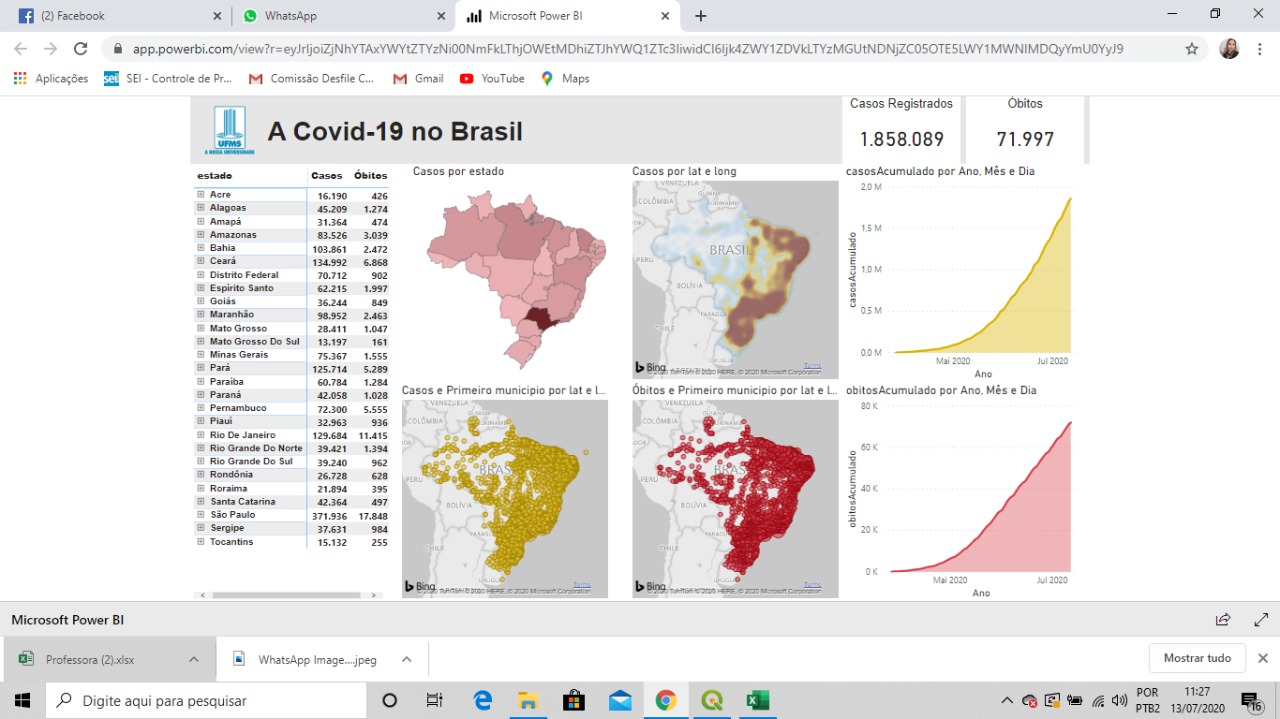Expand the São Paulo state row

[x=201, y=515]
